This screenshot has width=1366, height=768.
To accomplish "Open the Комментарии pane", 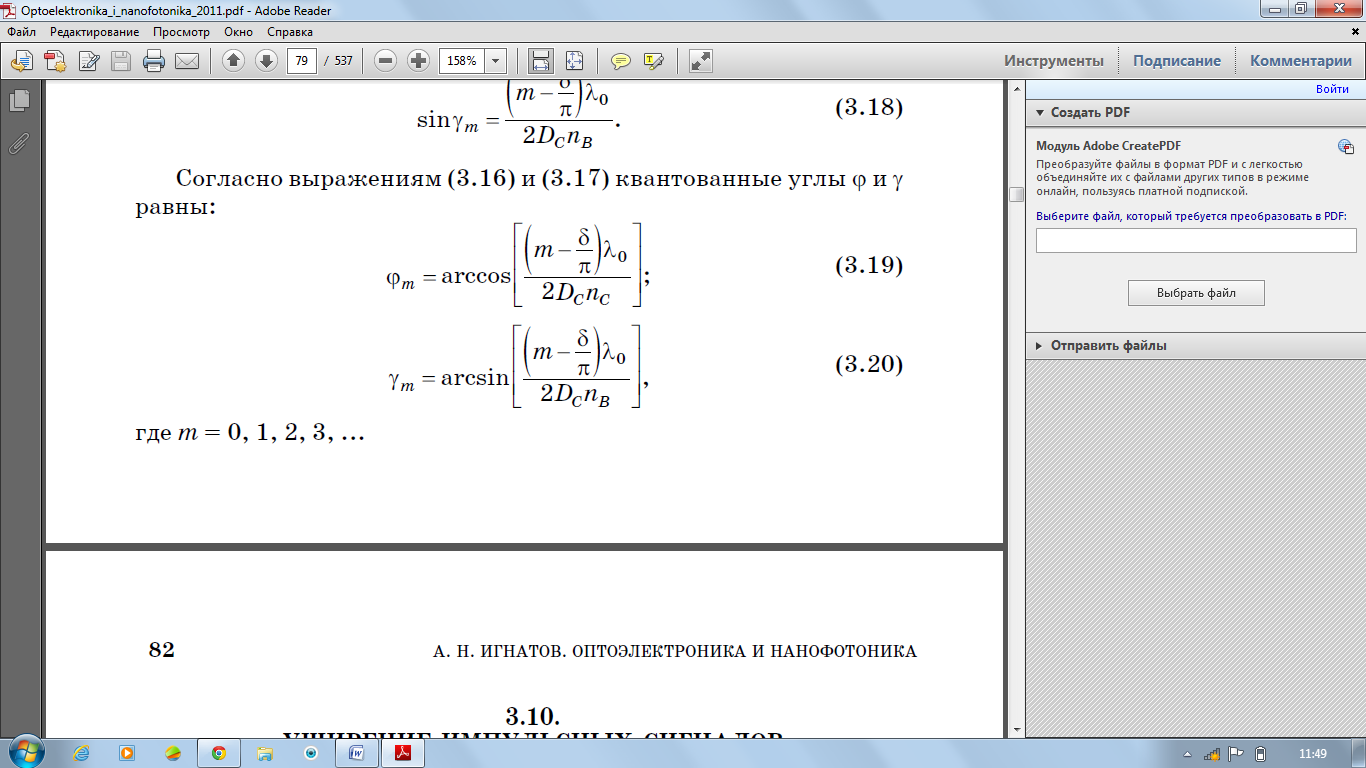I will [1301, 61].
